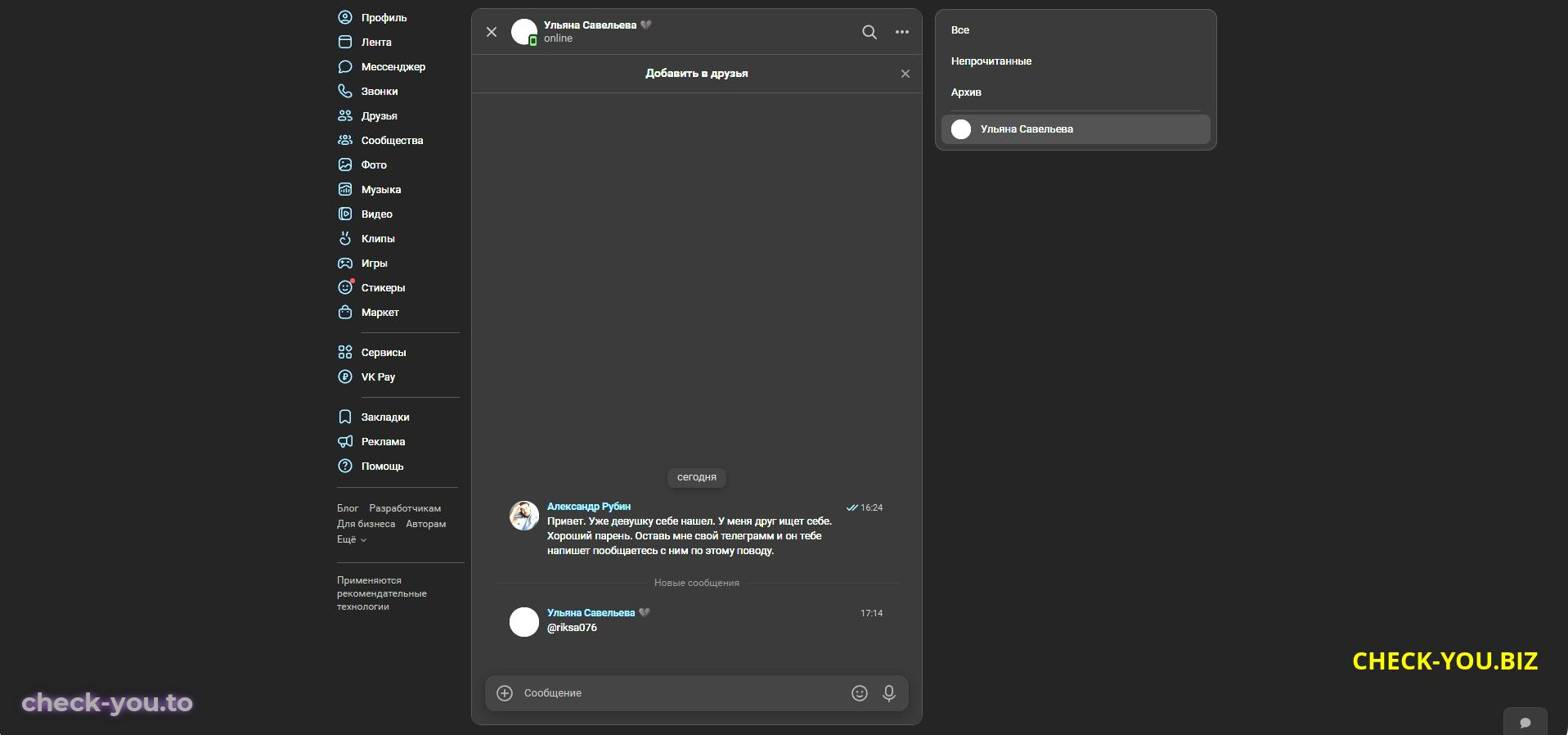Open the Игры gamepad icon

tap(345, 263)
